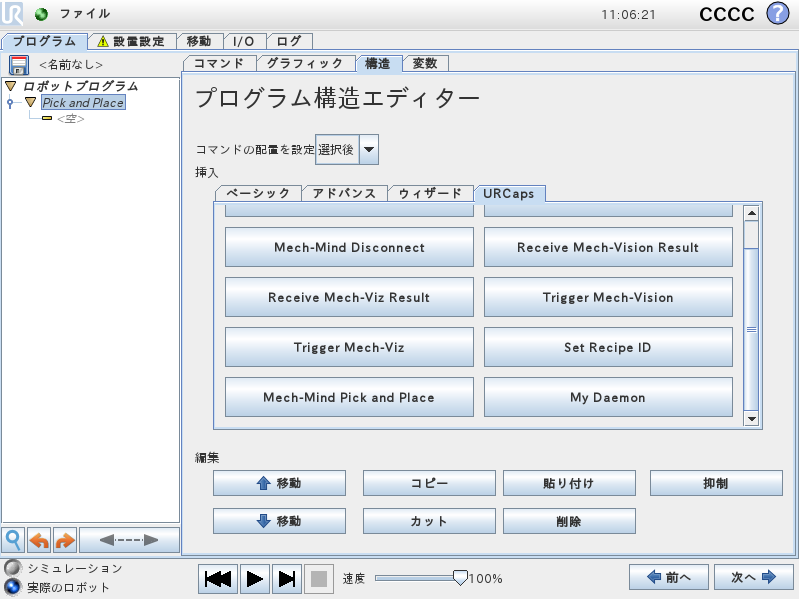Screen dimensions: 799x599
Task: Insert Set Recipe ID command
Action: [608, 347]
